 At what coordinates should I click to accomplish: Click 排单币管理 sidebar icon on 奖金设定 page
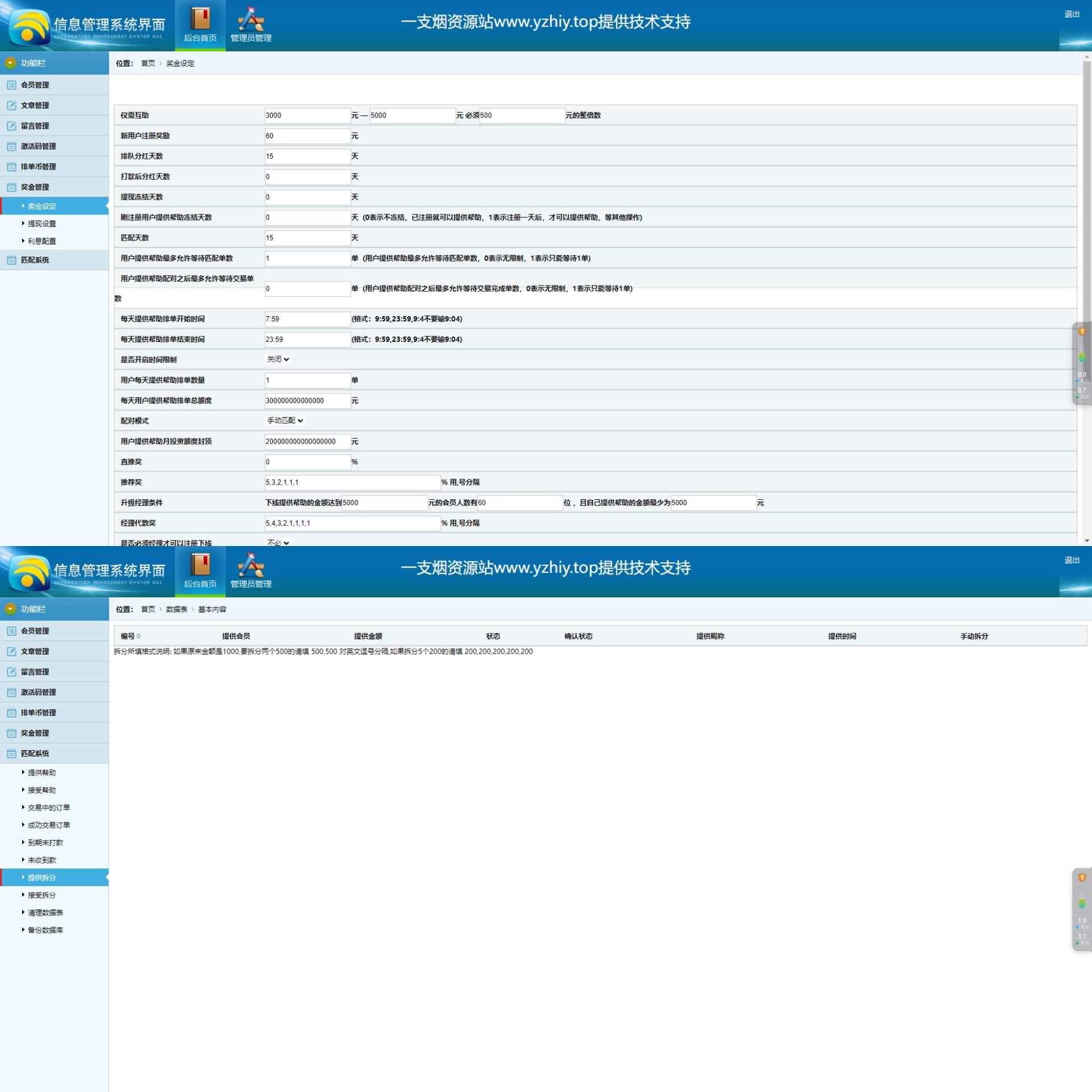pyautogui.click(x=11, y=167)
